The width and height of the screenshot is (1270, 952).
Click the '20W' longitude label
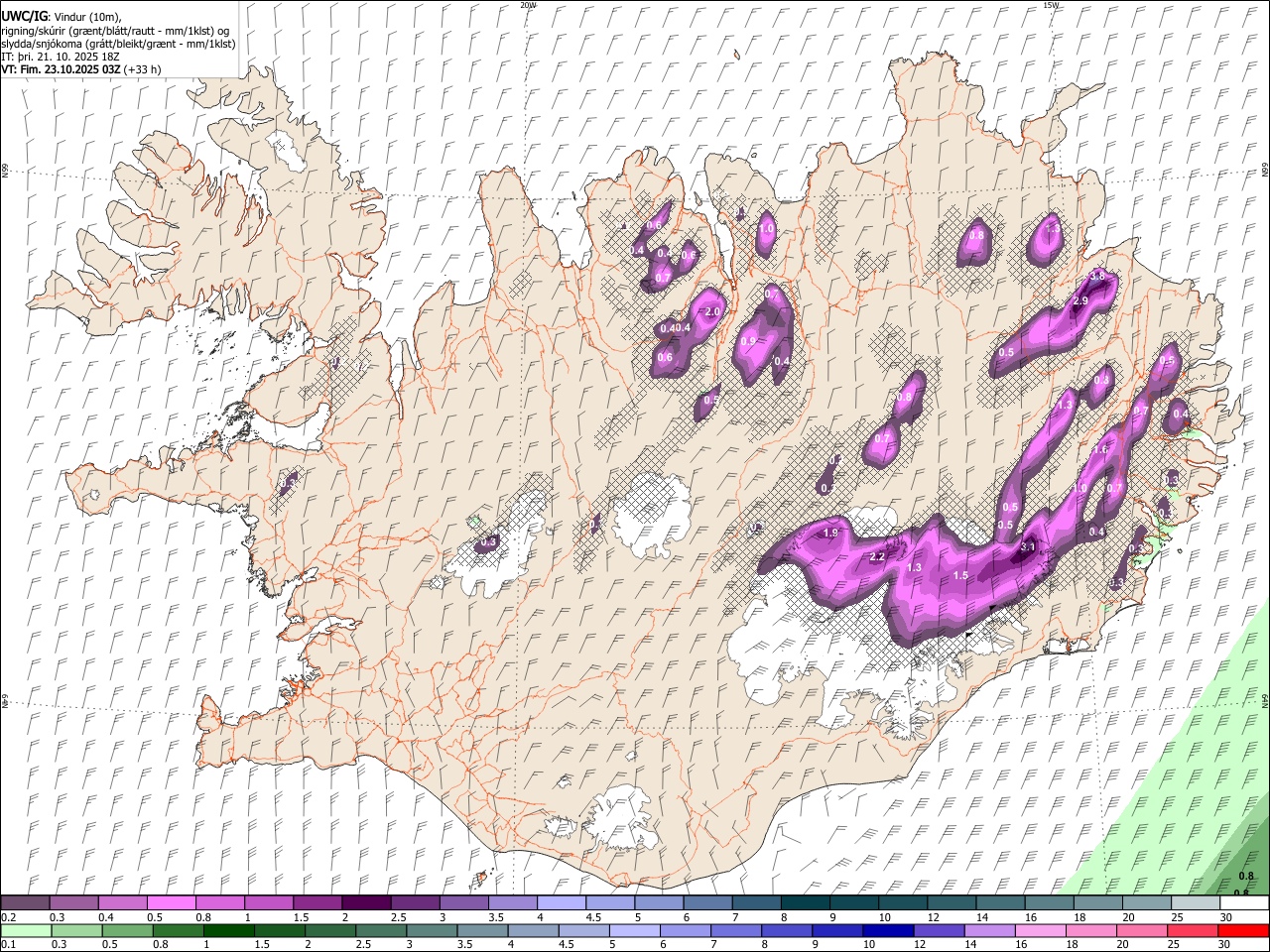[528, 5]
